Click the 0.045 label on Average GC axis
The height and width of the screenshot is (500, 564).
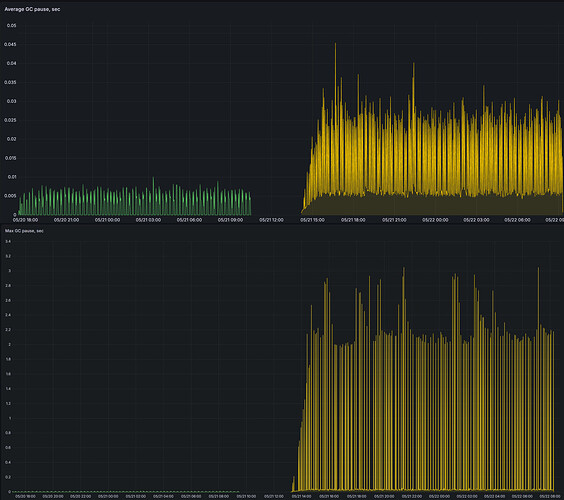pyautogui.click(x=10, y=45)
